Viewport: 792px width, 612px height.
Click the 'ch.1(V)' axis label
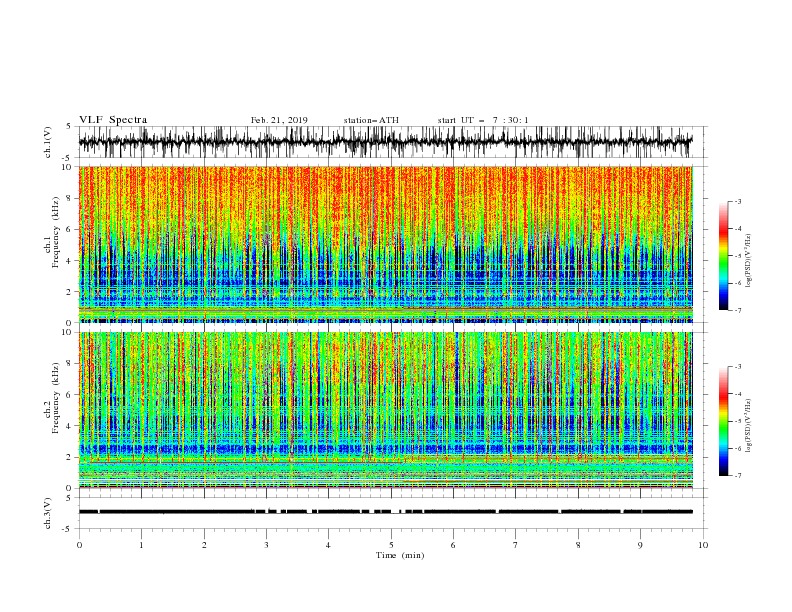tap(48, 142)
